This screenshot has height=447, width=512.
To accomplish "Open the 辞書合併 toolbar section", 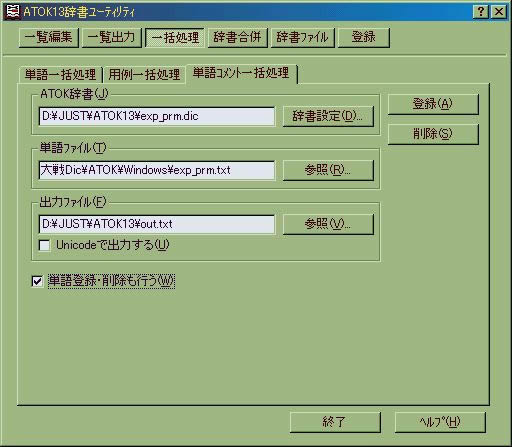I will coord(238,37).
